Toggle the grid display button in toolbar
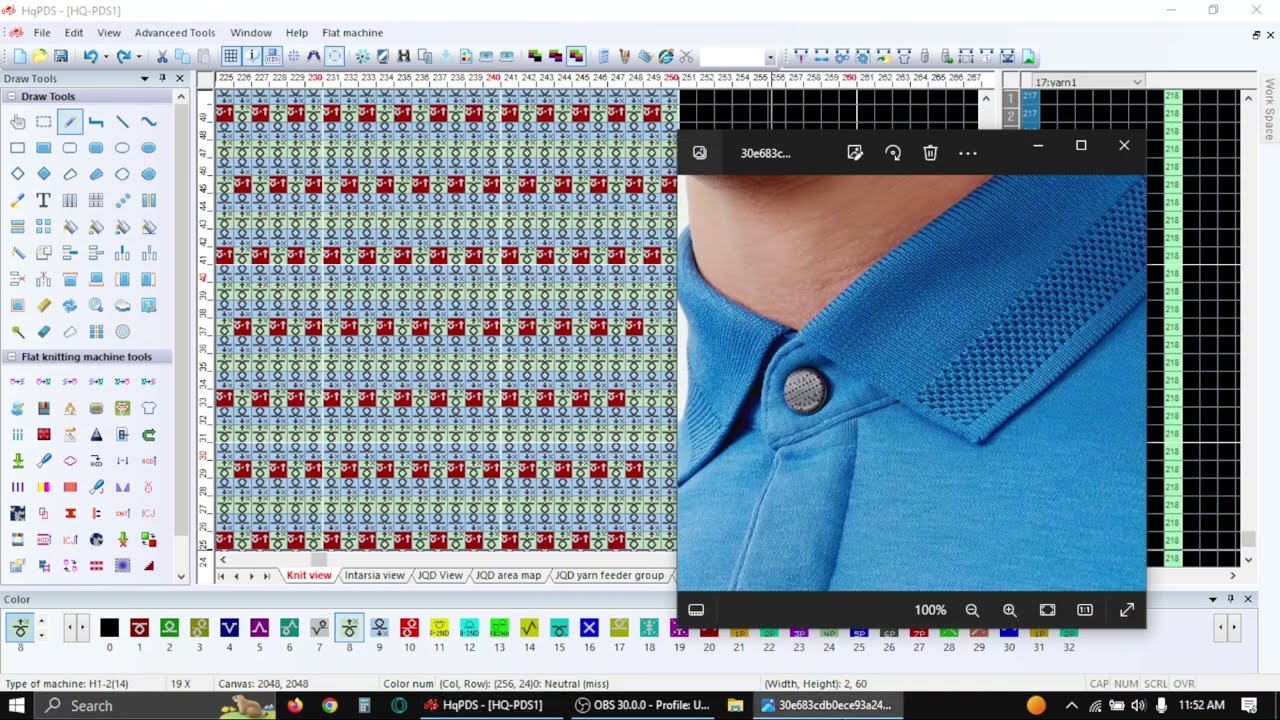Screen dimensions: 1280x720 click(231, 57)
